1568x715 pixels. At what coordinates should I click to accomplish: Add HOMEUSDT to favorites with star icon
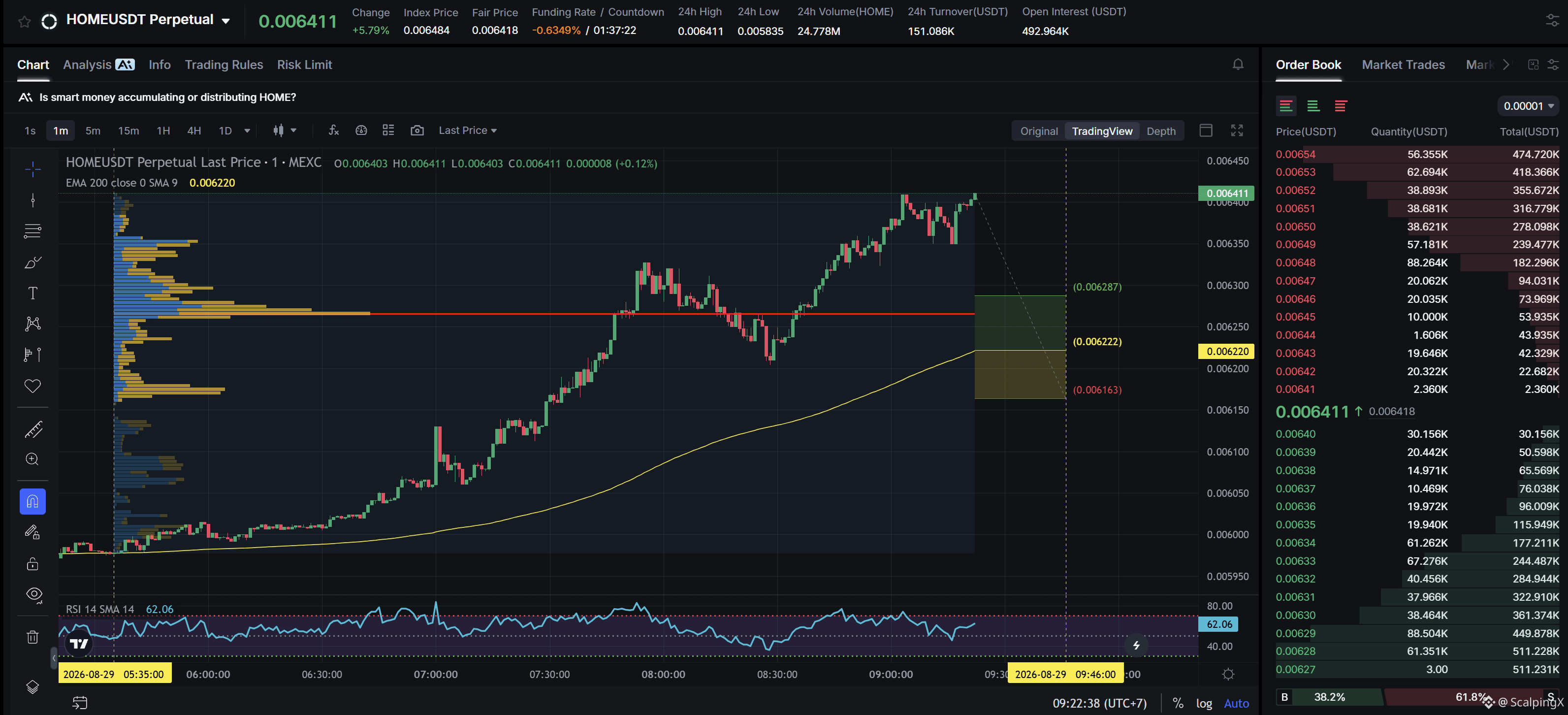tap(24, 22)
